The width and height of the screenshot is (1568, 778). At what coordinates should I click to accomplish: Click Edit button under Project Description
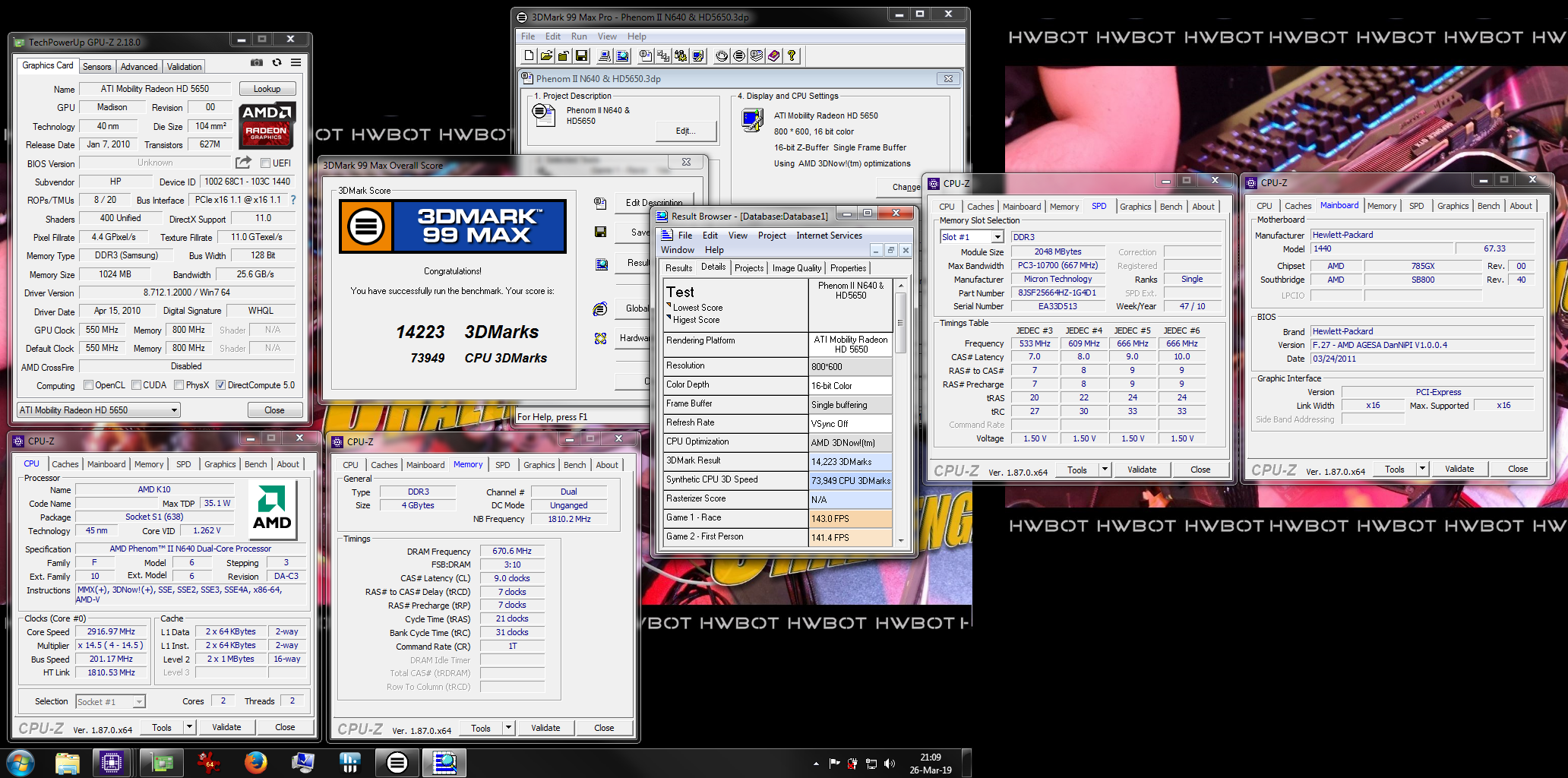pyautogui.click(x=685, y=131)
